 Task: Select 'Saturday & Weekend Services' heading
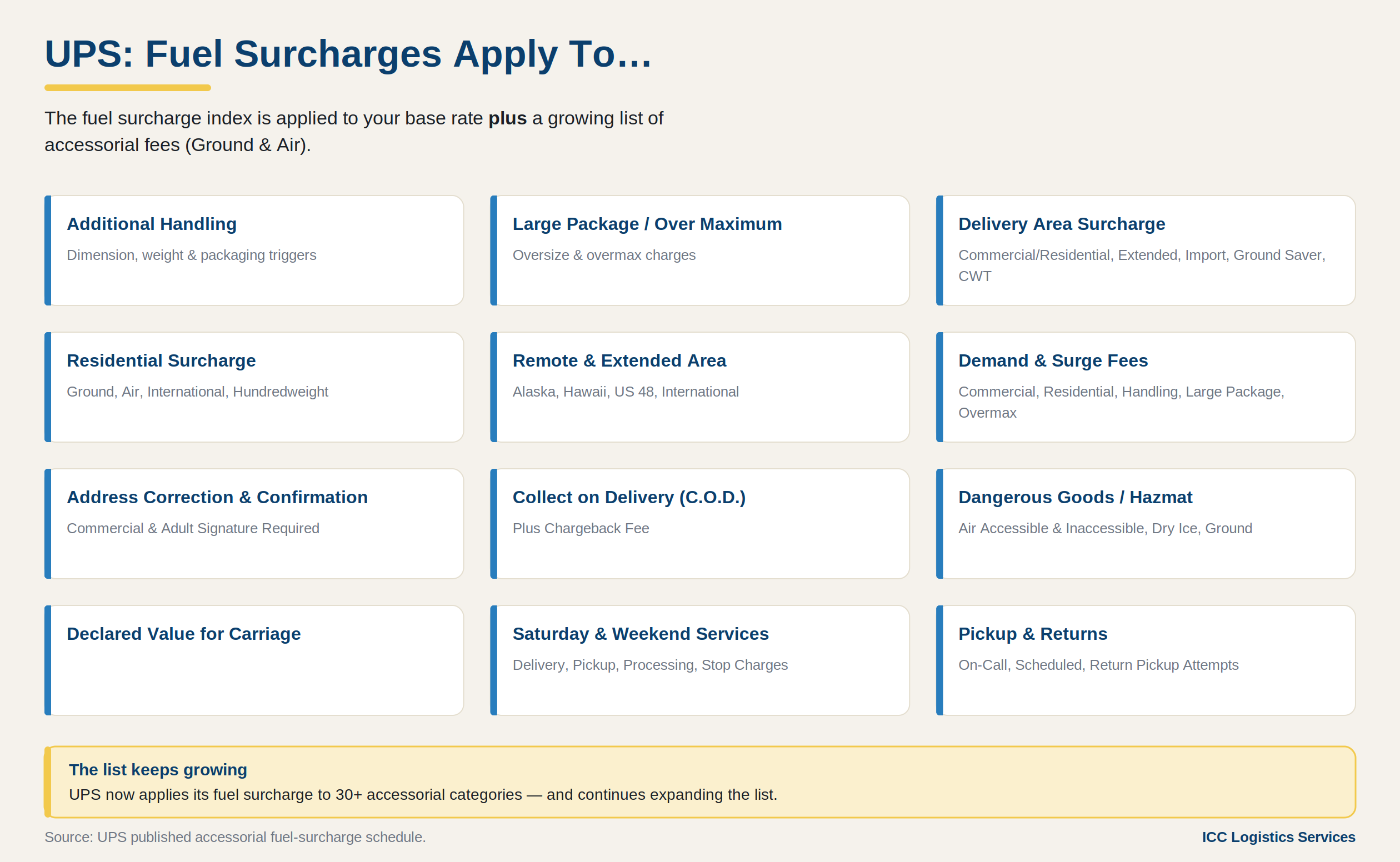(x=641, y=634)
